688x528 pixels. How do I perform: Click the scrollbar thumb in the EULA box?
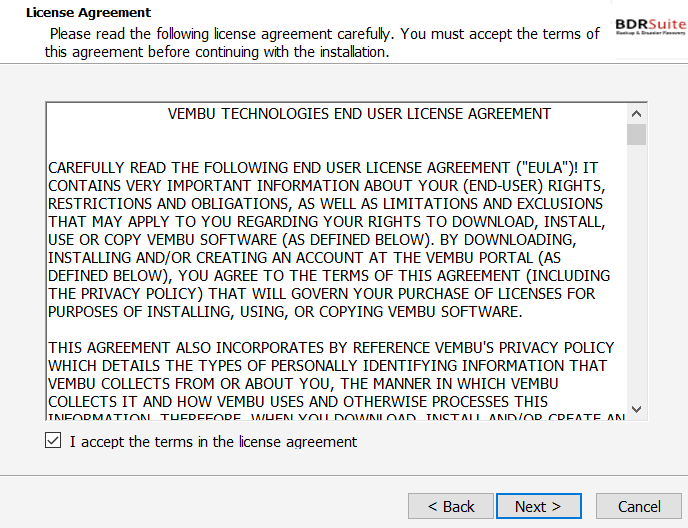pos(636,134)
